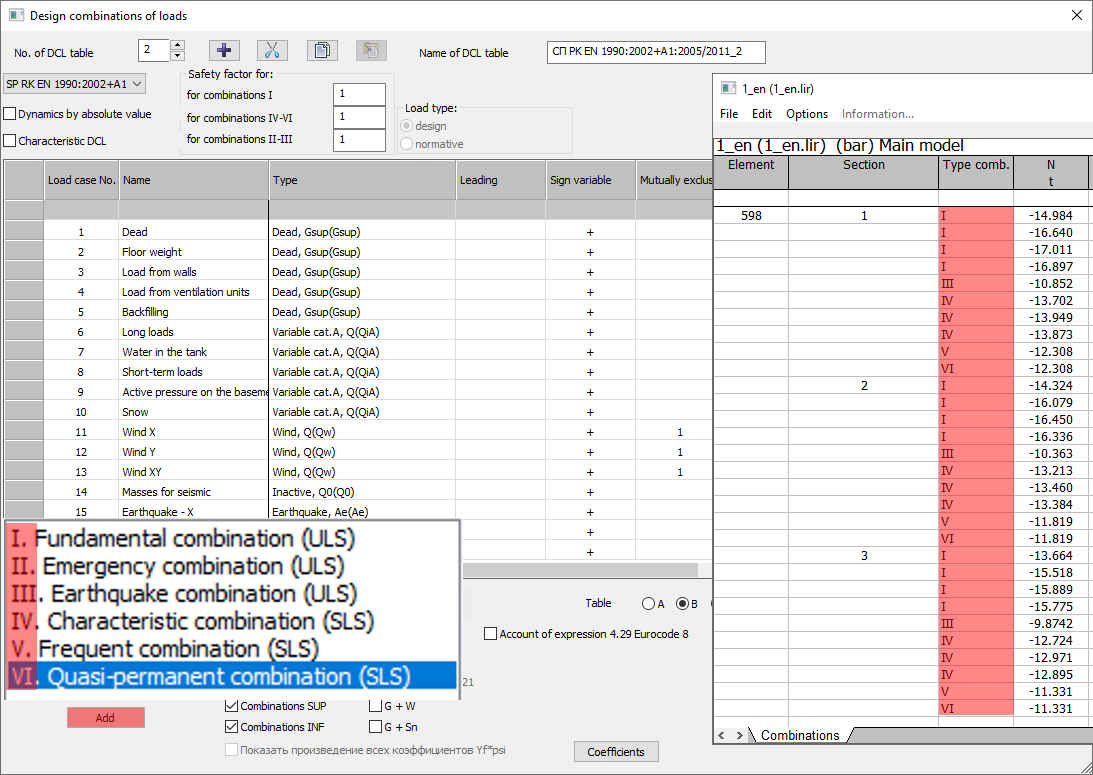Click the 1_en.lir window title icon
The width and height of the screenshot is (1093, 775).
[x=729, y=88]
